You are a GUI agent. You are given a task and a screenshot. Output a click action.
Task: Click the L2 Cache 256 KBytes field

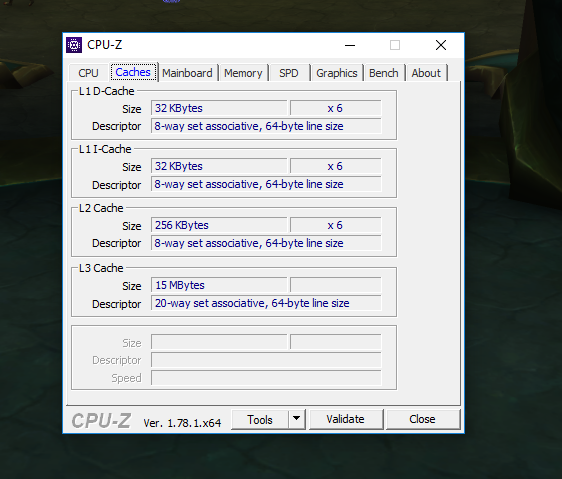tap(219, 225)
